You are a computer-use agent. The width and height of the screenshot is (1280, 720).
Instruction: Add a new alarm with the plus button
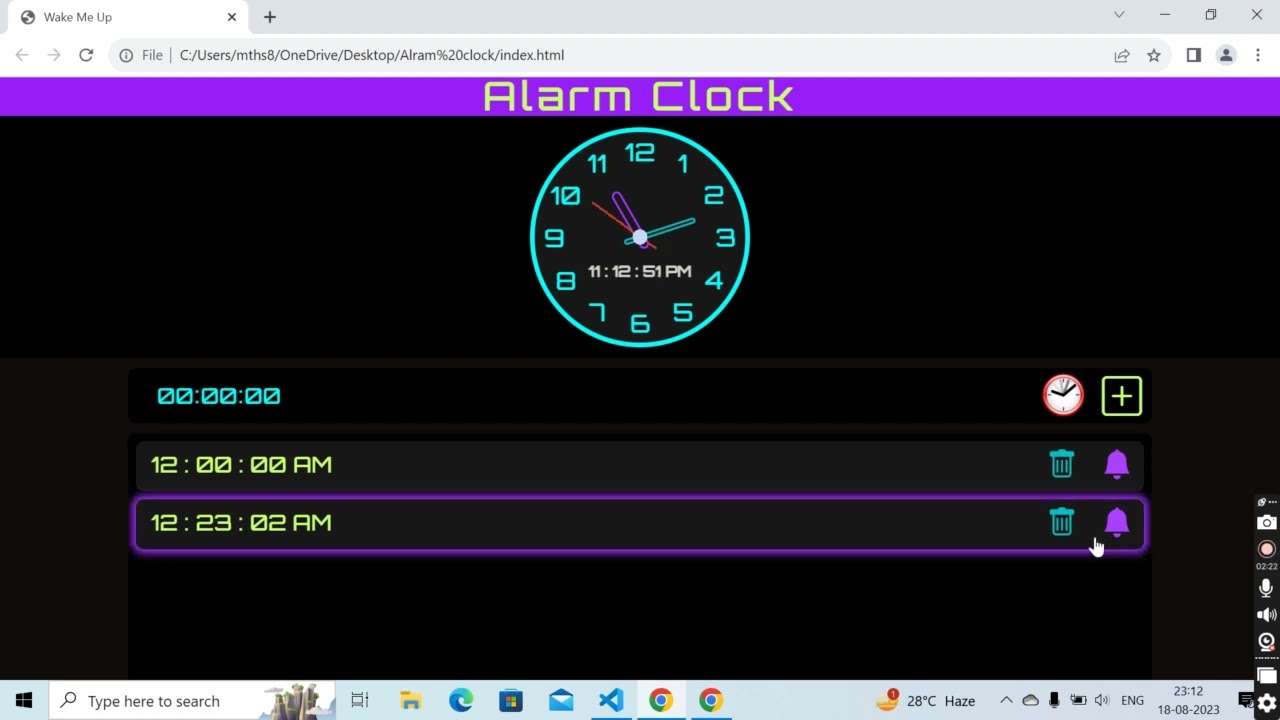pos(1122,396)
